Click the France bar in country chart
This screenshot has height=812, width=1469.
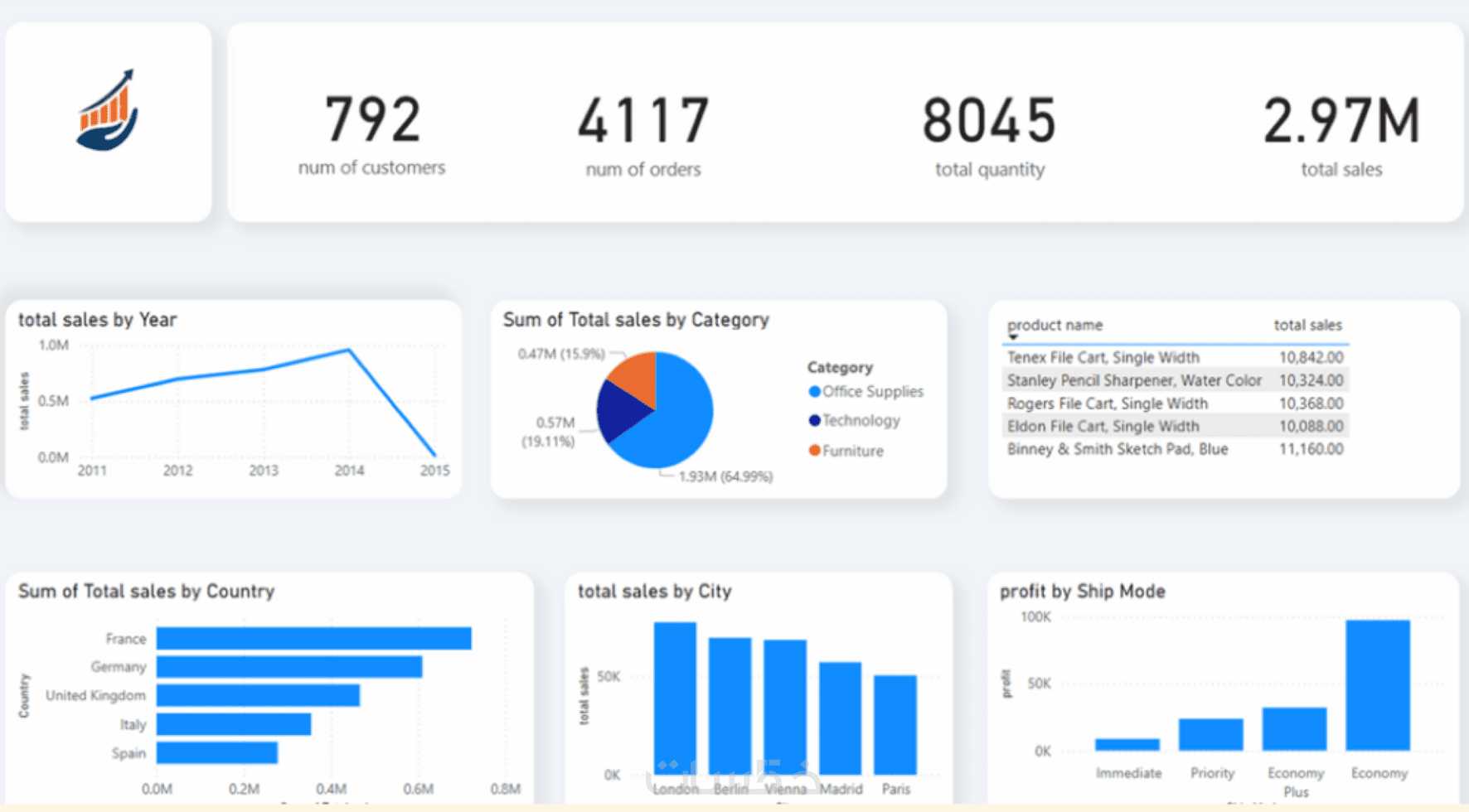[314, 638]
